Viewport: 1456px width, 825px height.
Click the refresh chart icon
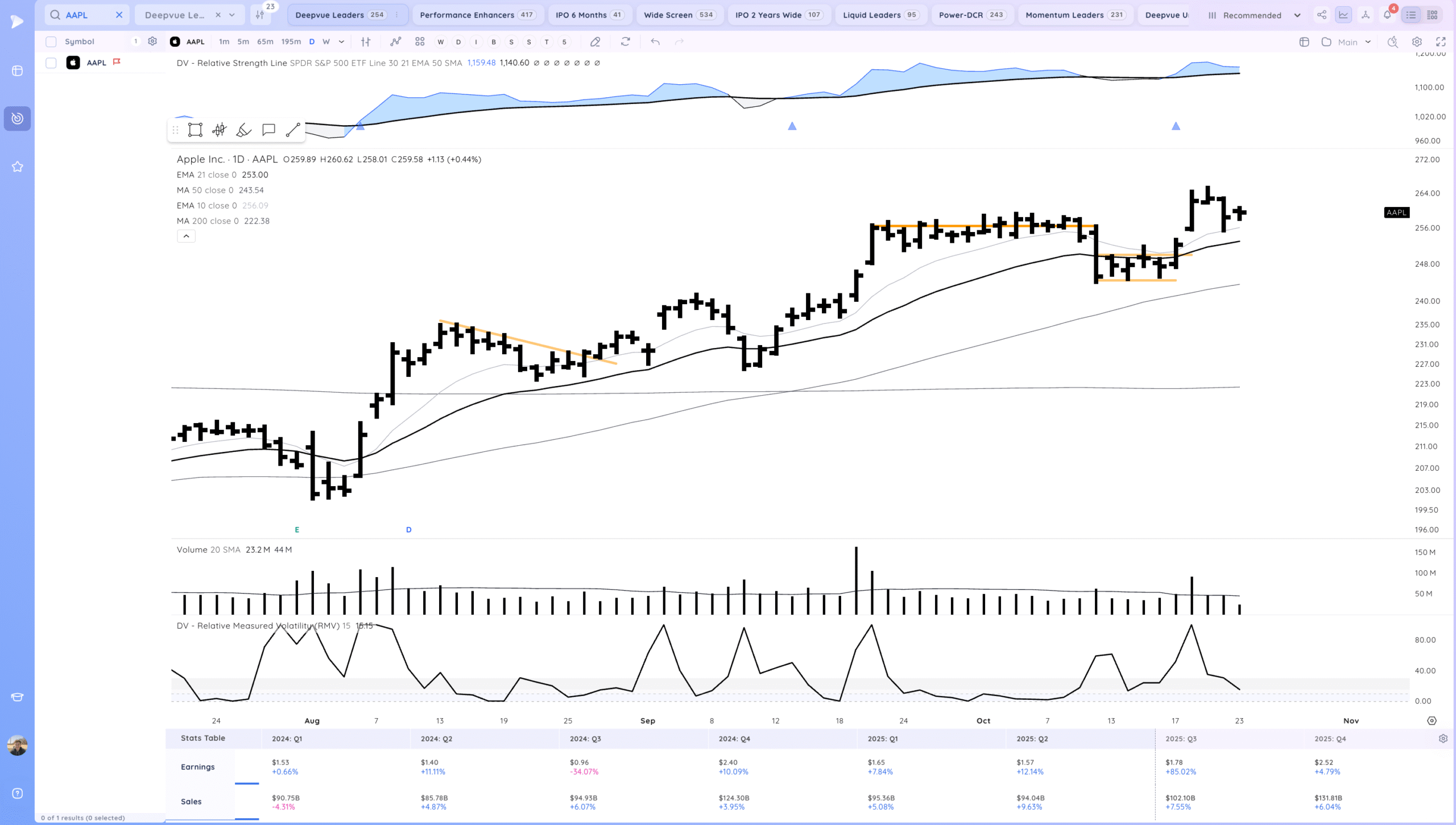[x=625, y=42]
